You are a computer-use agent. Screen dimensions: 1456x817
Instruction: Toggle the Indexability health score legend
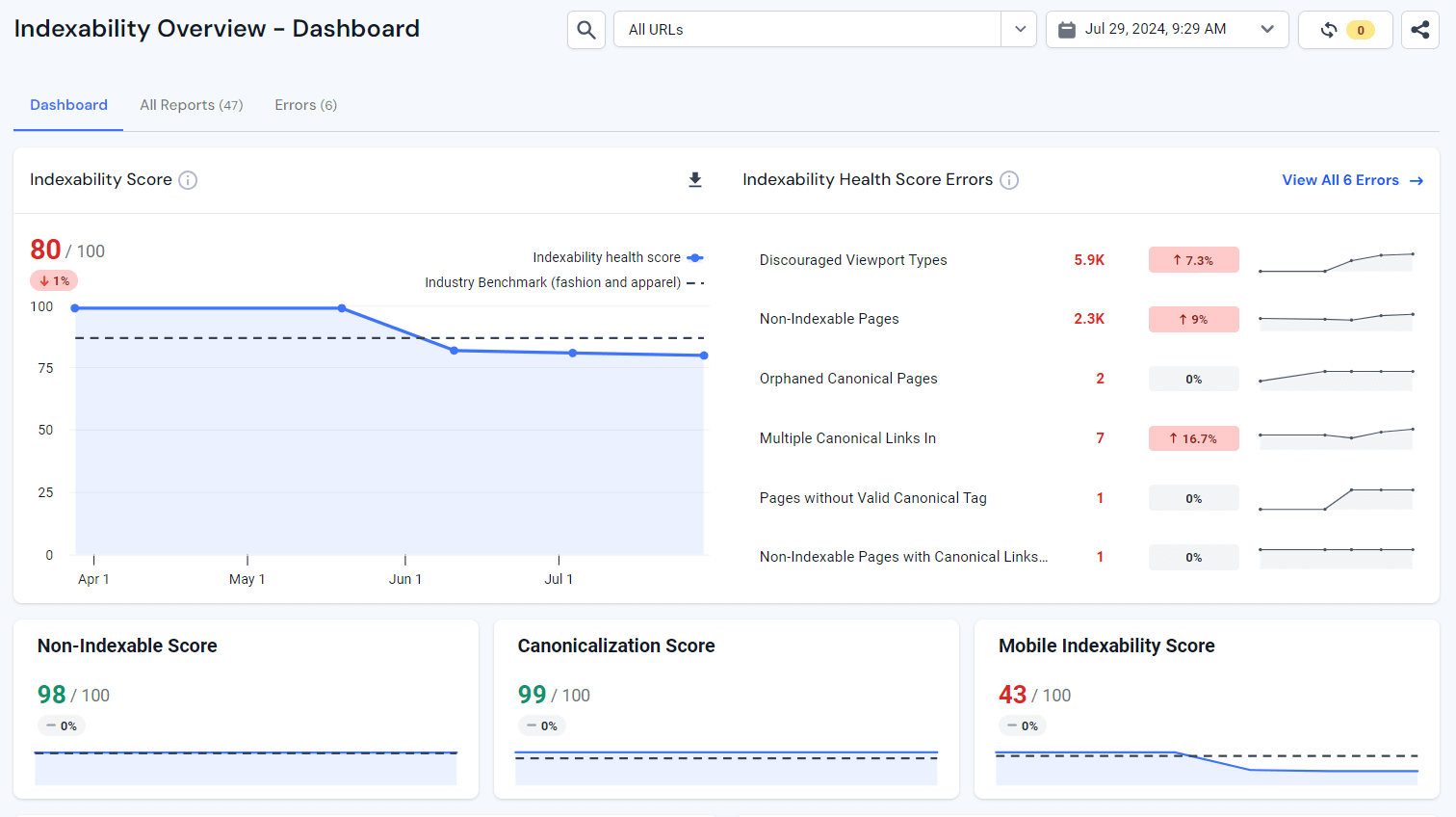618,257
